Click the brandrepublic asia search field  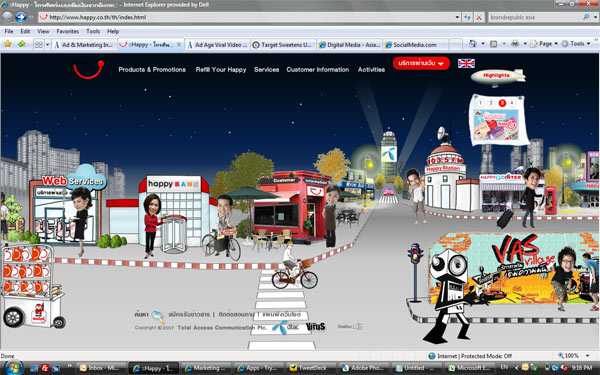pyautogui.click(x=535, y=17)
